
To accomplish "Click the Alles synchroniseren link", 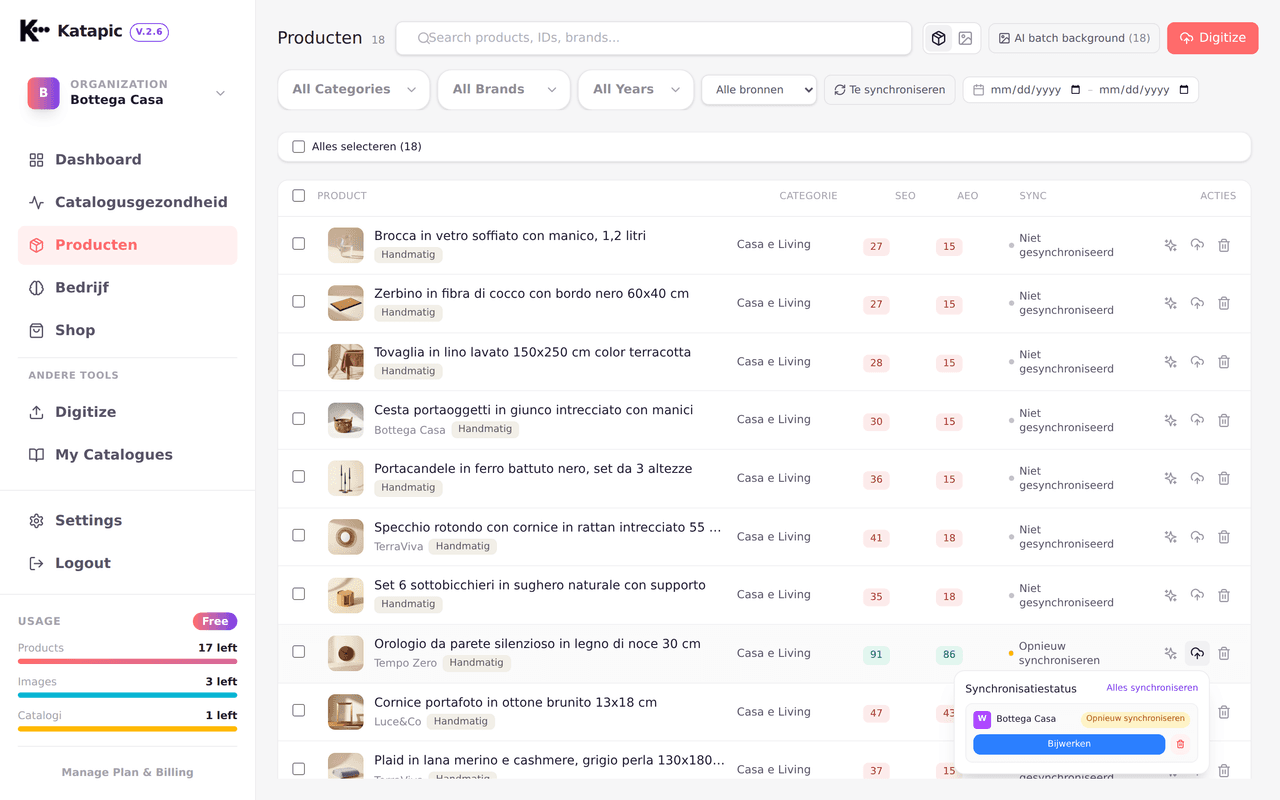I will pos(1152,688).
